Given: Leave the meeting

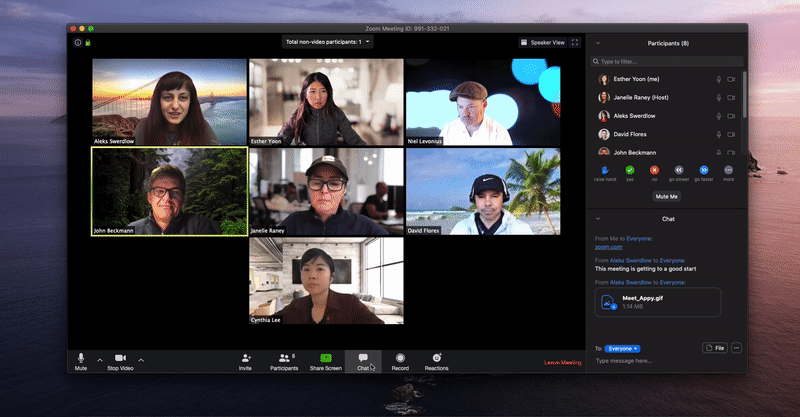Looking at the screenshot, I should 562,362.
